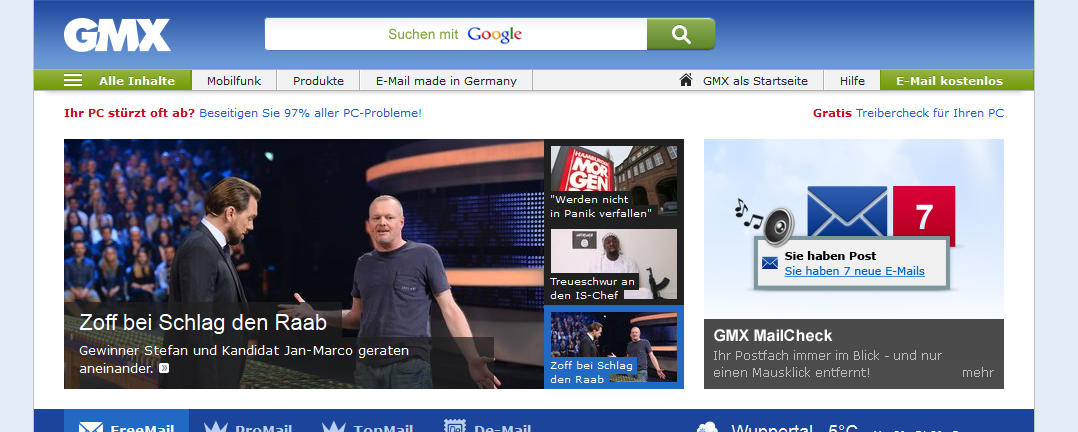Click the GMX logo

click(117, 35)
